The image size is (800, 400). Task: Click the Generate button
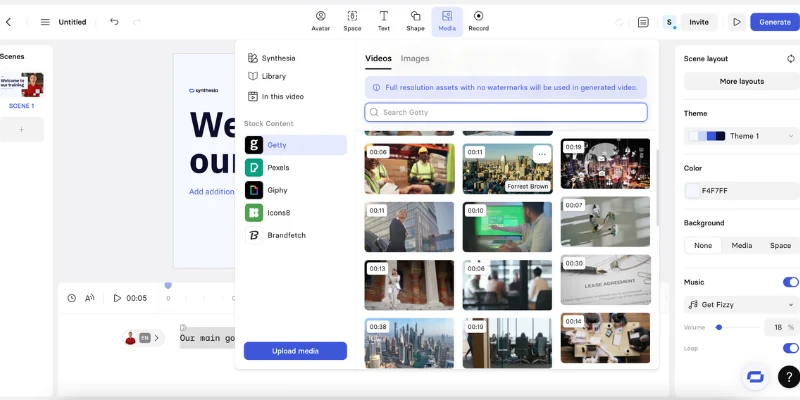coord(774,22)
